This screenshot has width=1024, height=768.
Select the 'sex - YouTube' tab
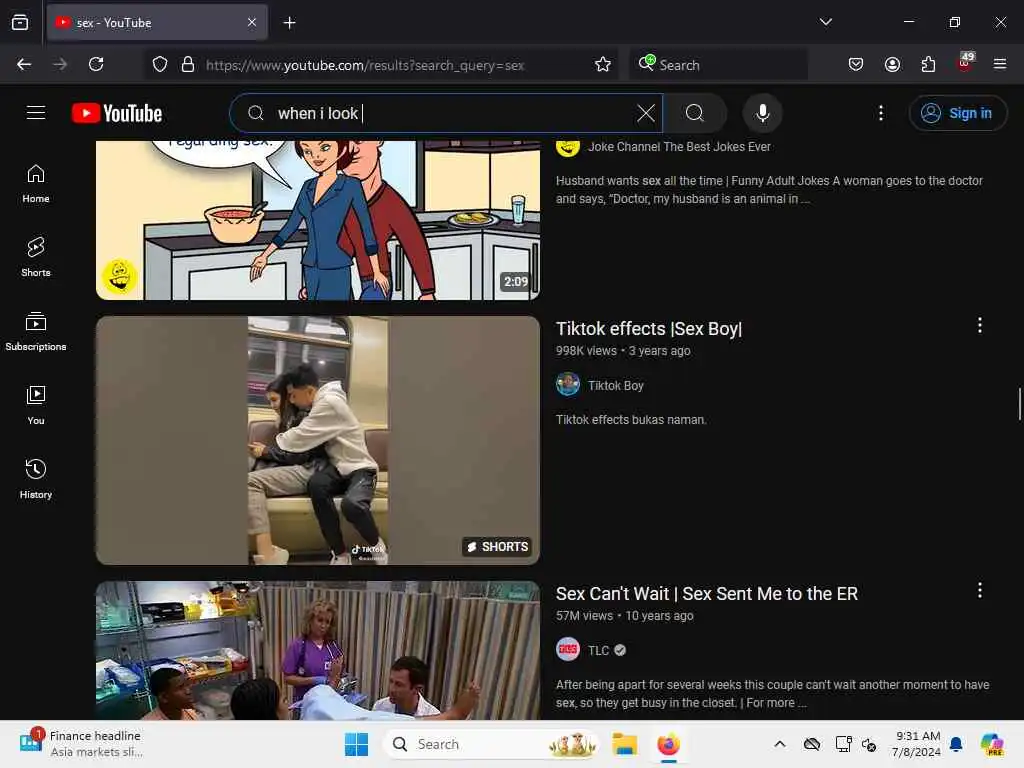[157, 22]
